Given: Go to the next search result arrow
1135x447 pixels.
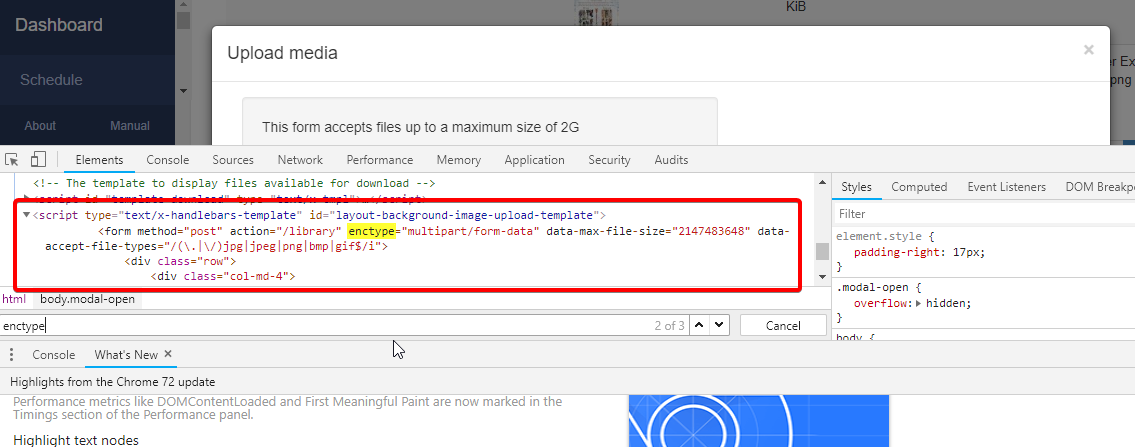Looking at the screenshot, I should tap(718, 325).
